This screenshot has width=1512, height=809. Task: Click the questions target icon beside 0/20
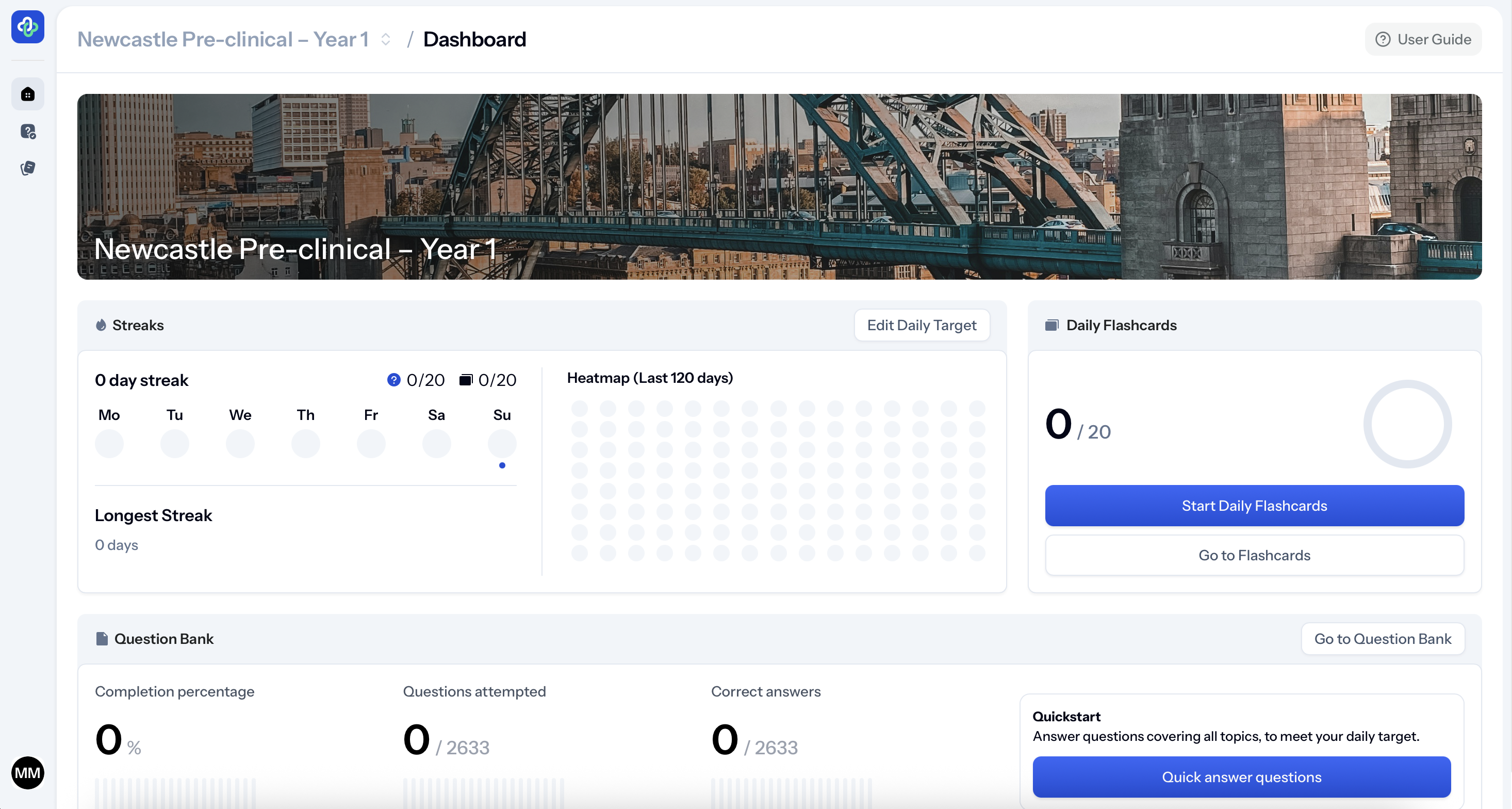coord(393,380)
